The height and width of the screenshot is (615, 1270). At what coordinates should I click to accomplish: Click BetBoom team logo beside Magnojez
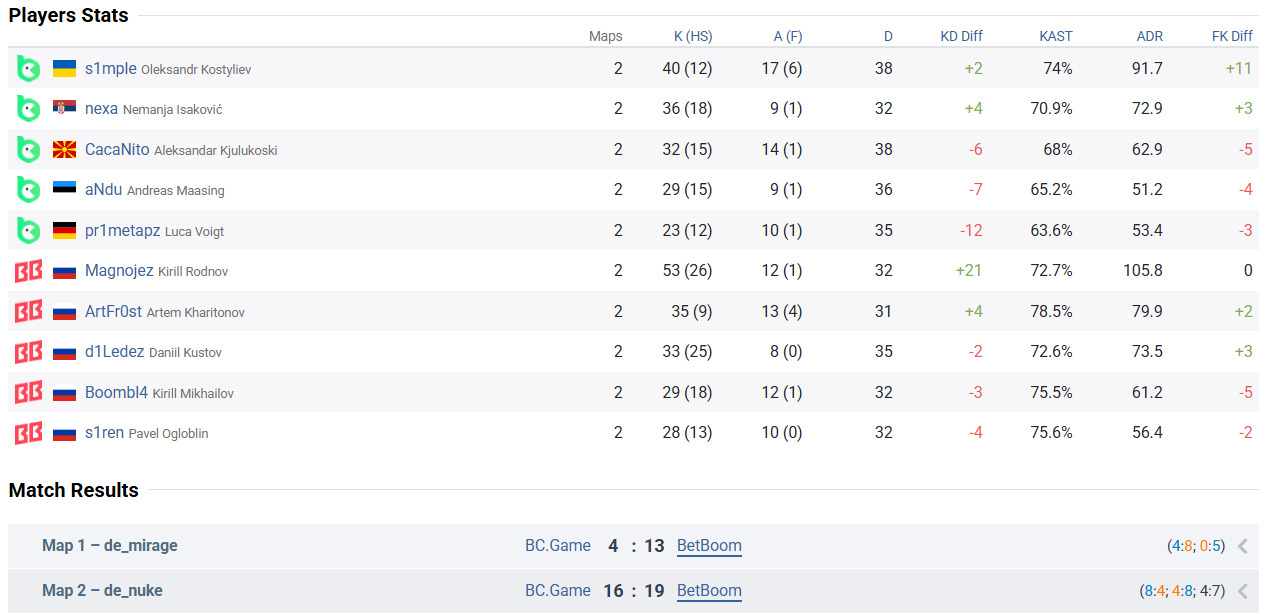coord(28,271)
